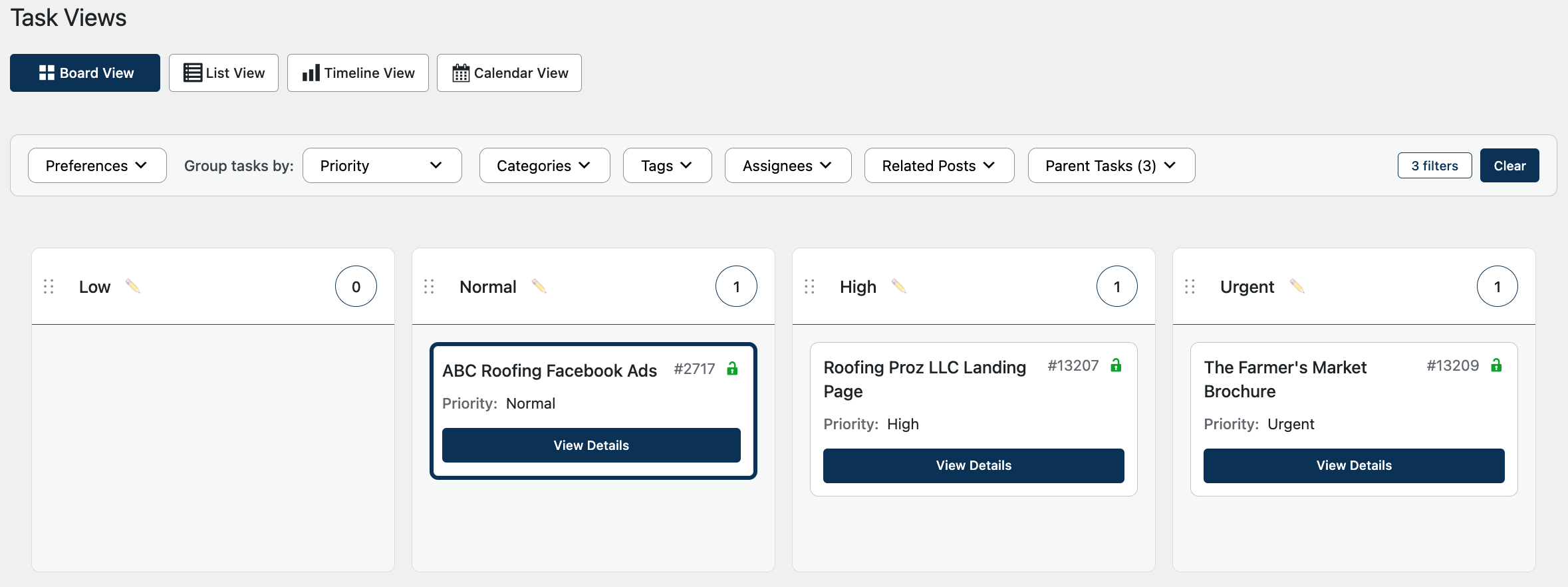Image resolution: width=1568 pixels, height=587 pixels.
Task: Click the pencil edit icon beside Low
Action: coord(133,286)
